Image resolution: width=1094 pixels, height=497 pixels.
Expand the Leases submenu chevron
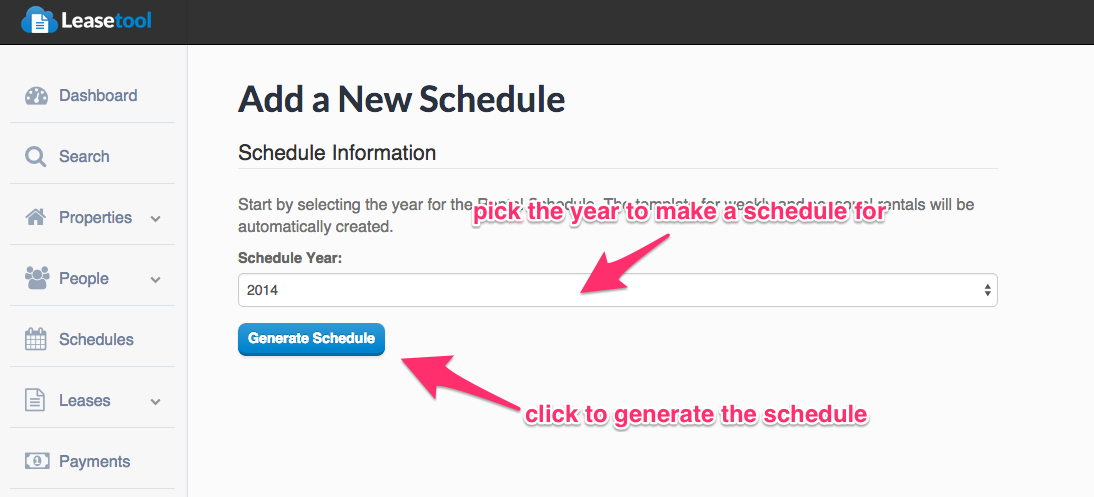tap(156, 401)
